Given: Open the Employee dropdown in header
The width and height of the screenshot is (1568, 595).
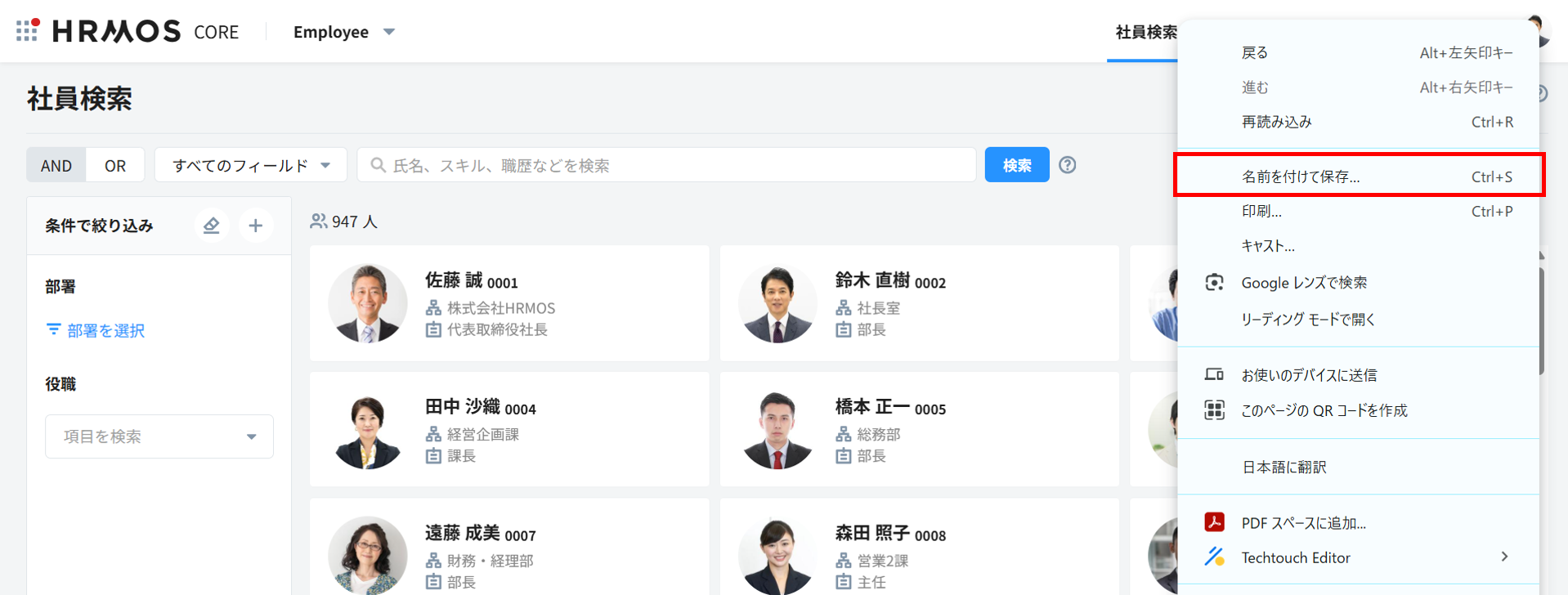Looking at the screenshot, I should click(x=343, y=32).
